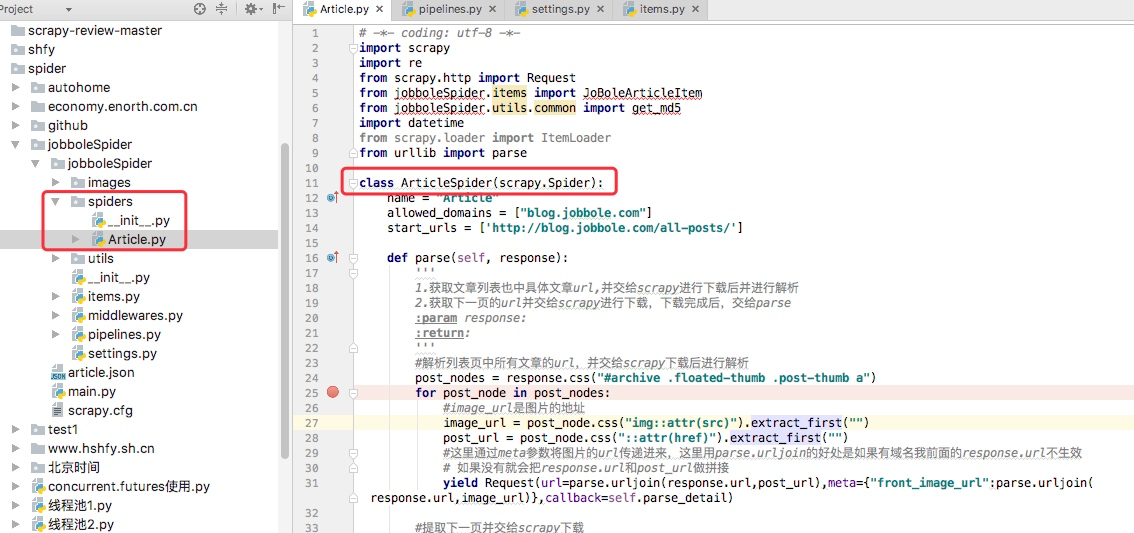The image size is (1134, 533).
Task: Select items.py in the project tree
Action: tap(114, 297)
